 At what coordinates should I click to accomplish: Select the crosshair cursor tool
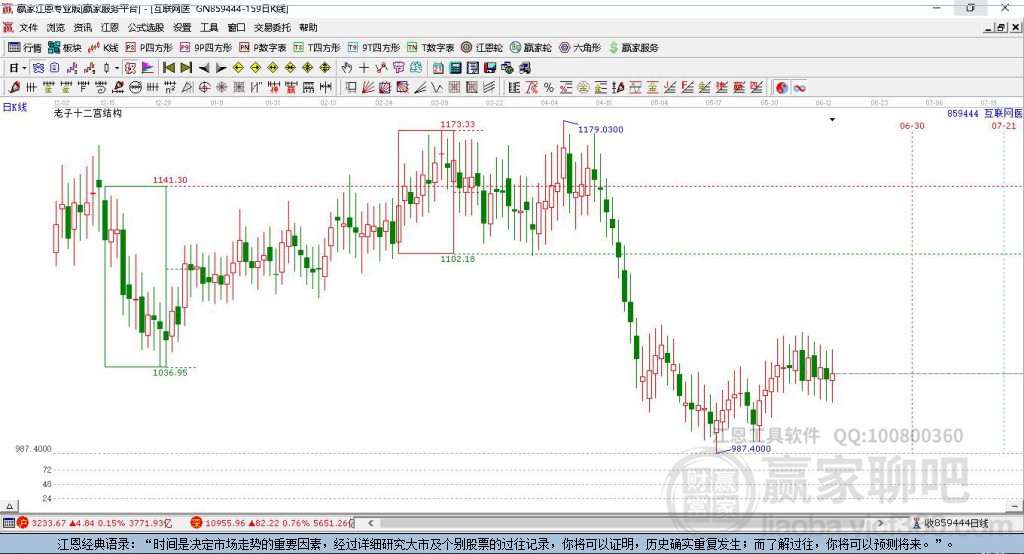pyautogui.click(x=364, y=67)
